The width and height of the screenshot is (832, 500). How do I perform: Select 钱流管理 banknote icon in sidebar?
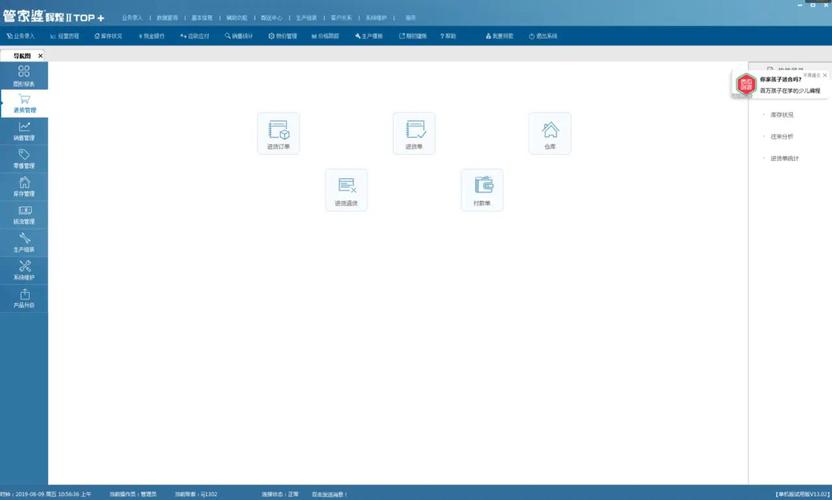click(24, 214)
